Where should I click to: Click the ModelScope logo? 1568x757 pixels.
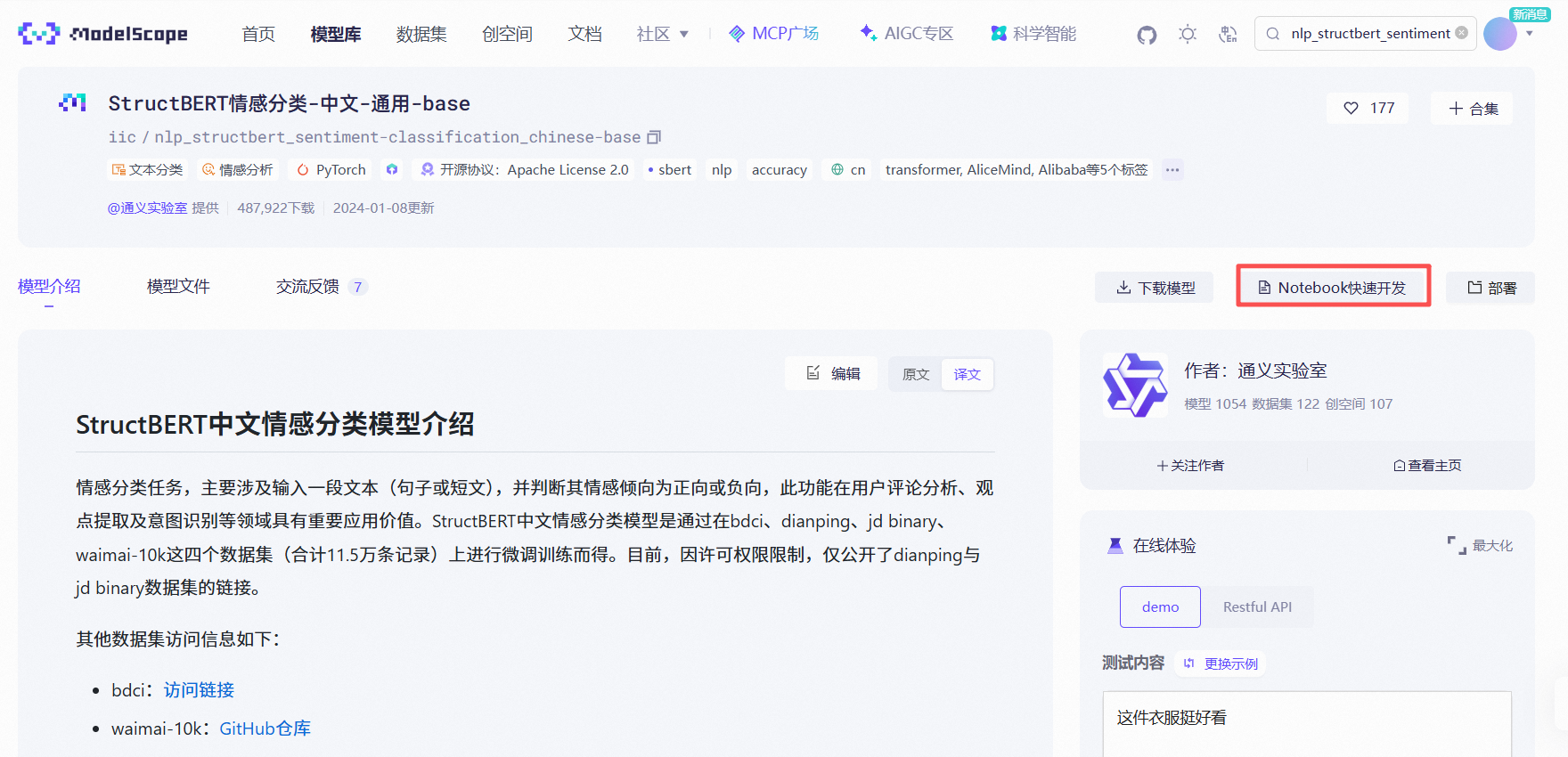pyautogui.click(x=102, y=34)
